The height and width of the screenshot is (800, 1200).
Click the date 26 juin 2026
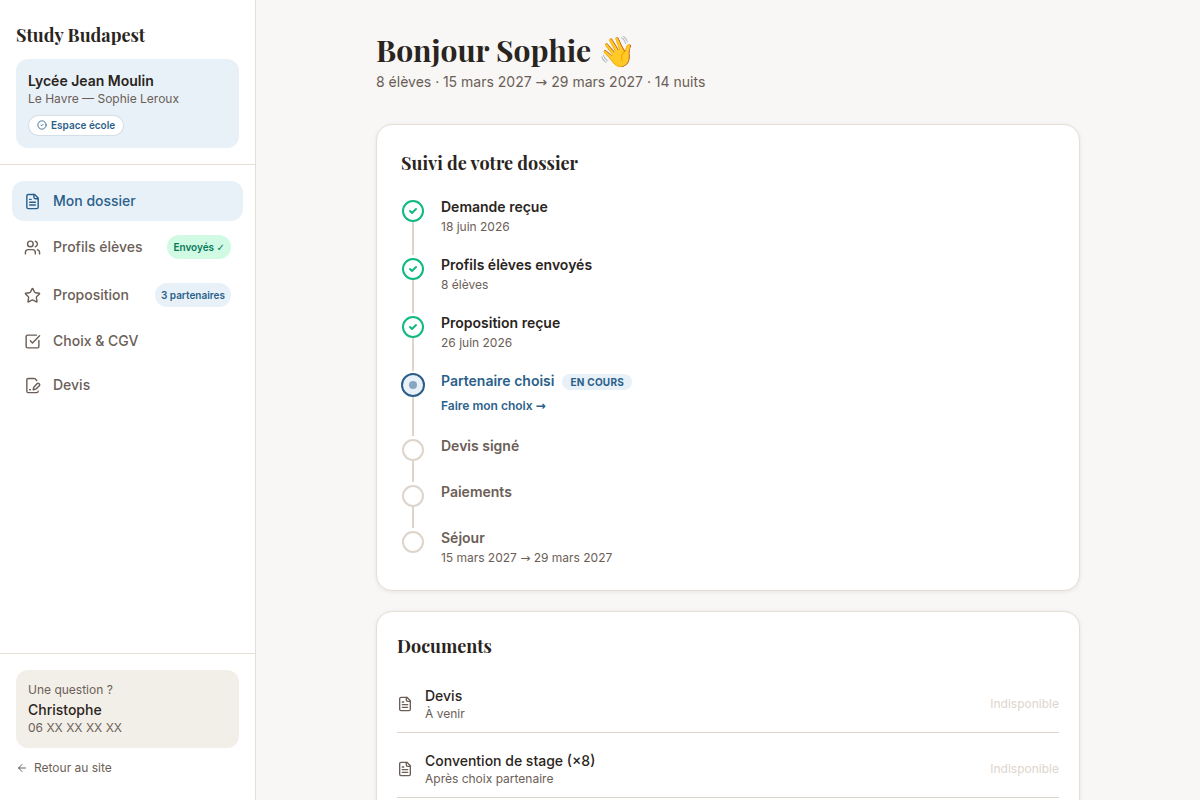(x=476, y=343)
